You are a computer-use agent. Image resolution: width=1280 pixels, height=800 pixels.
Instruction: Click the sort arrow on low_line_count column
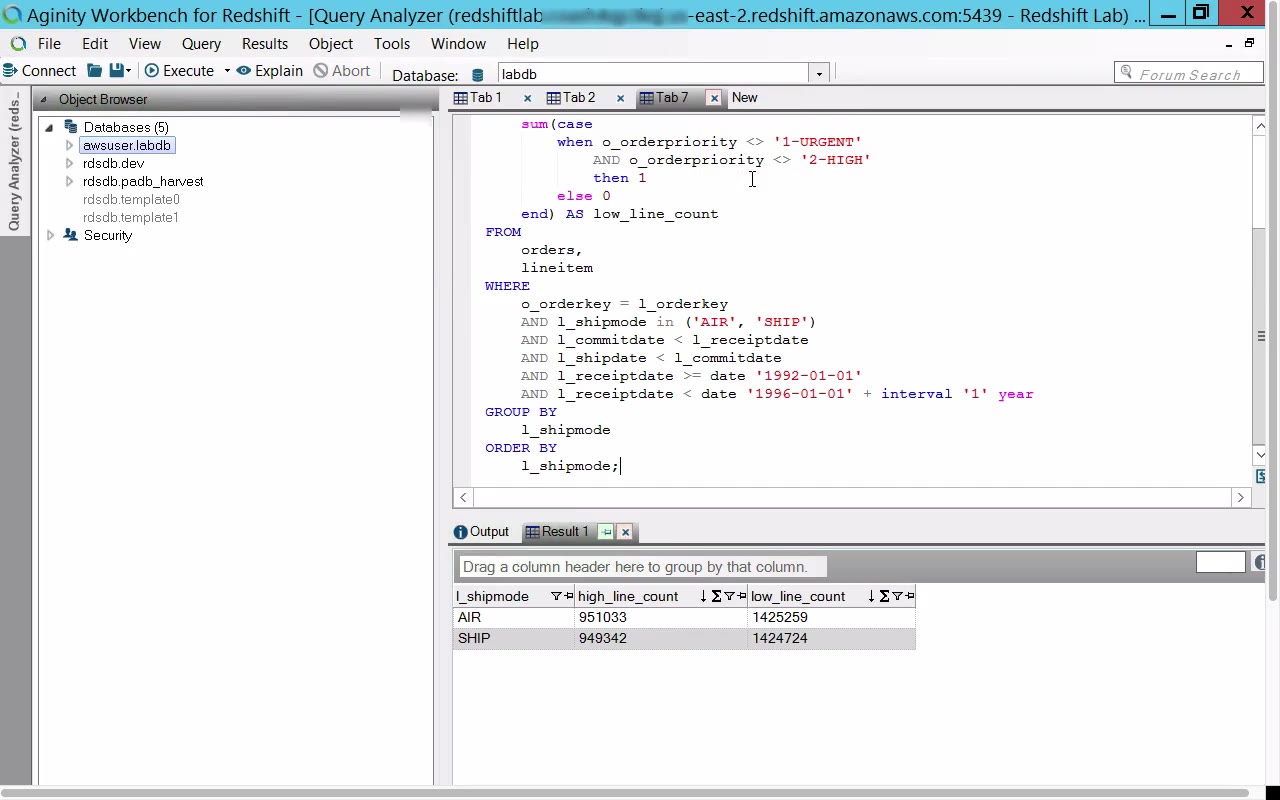click(871, 596)
